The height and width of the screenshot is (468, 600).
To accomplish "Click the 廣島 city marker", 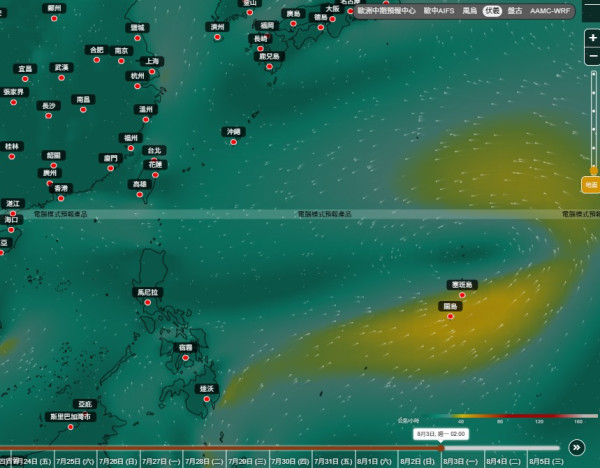I will tap(293, 24).
